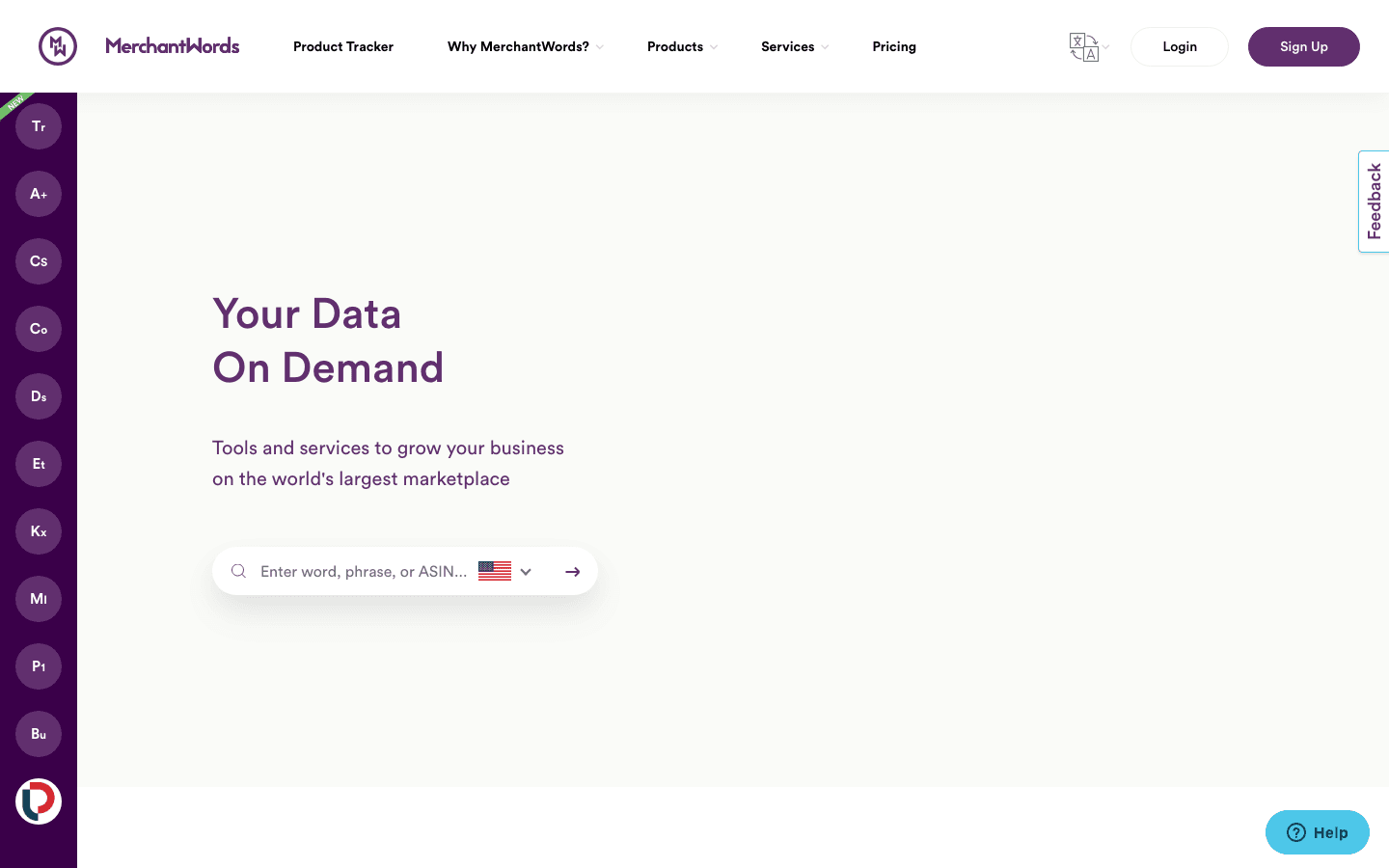Screen dimensions: 1389x868
Task: Open the Product Tracker menu item
Action: (x=343, y=46)
